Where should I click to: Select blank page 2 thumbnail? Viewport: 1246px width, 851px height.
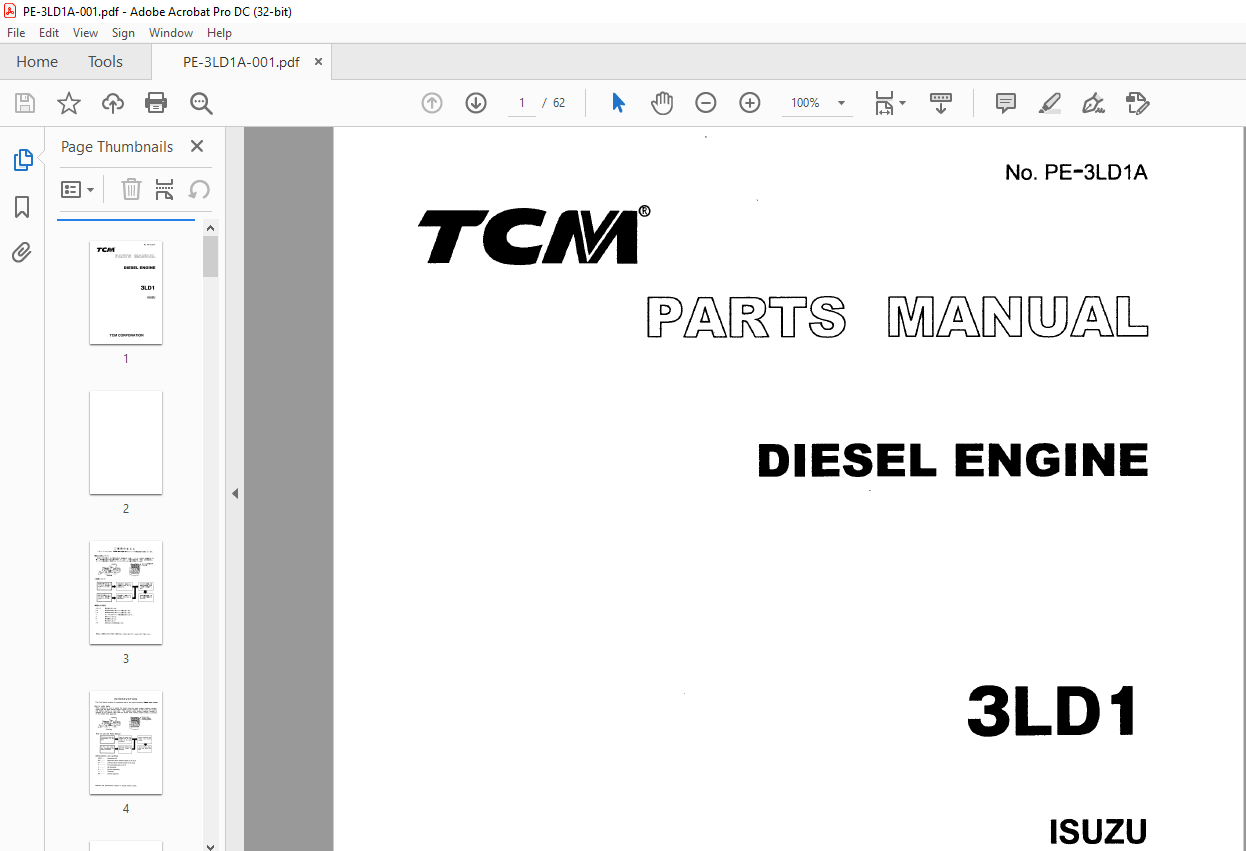[x=126, y=442]
